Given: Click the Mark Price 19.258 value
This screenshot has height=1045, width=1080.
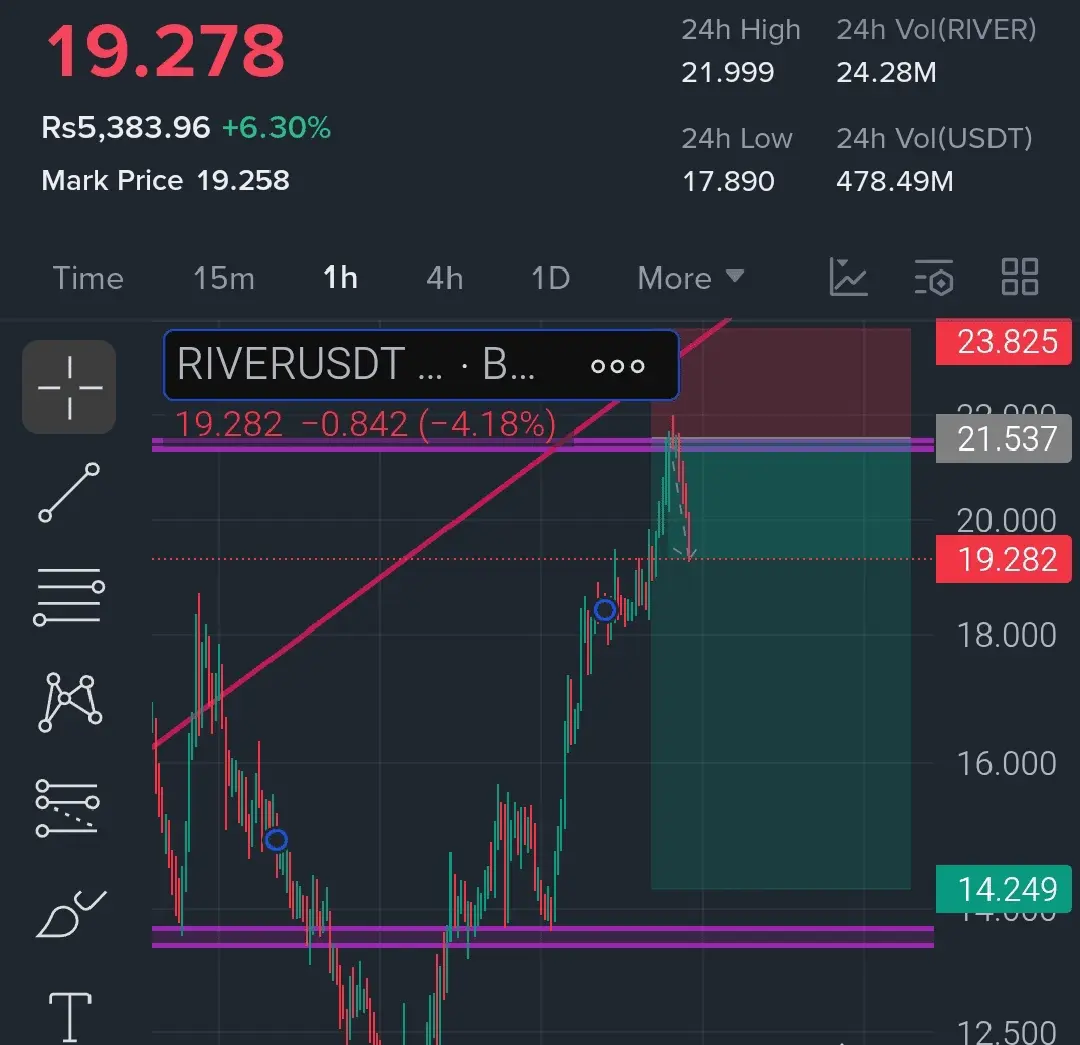Looking at the screenshot, I should 243,180.
